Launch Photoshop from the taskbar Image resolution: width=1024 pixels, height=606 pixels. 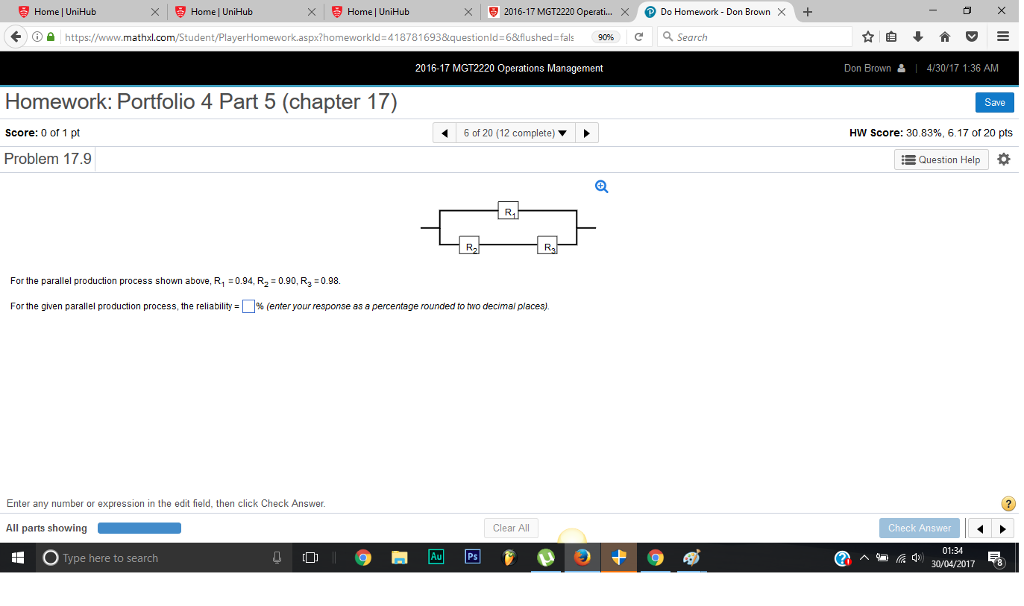[x=472, y=557]
